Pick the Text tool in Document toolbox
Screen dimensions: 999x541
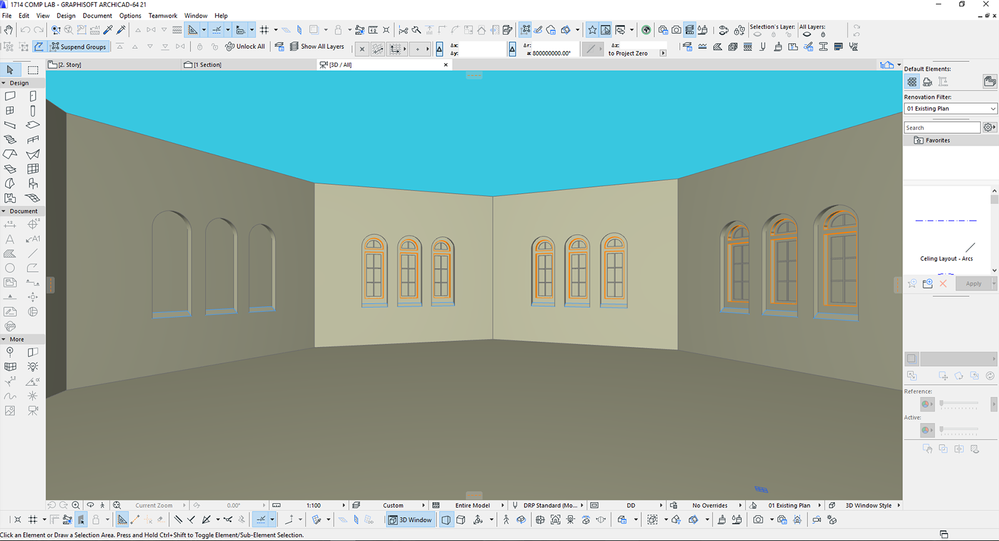[x=11, y=240]
